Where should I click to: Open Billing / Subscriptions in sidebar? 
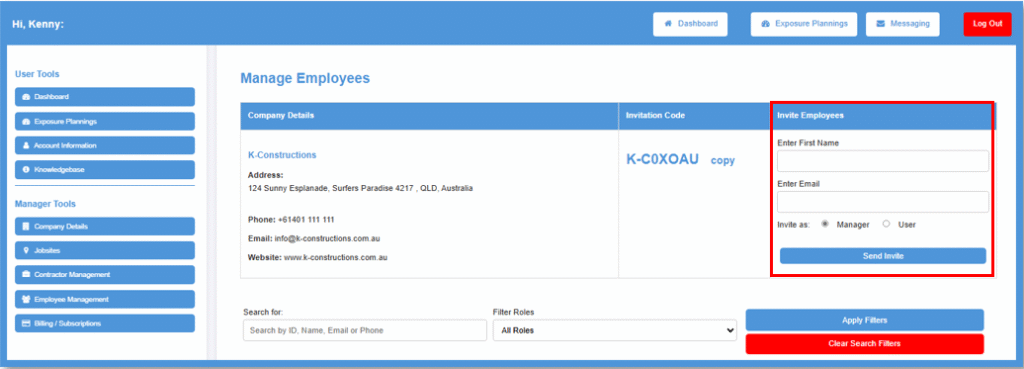(x=104, y=323)
